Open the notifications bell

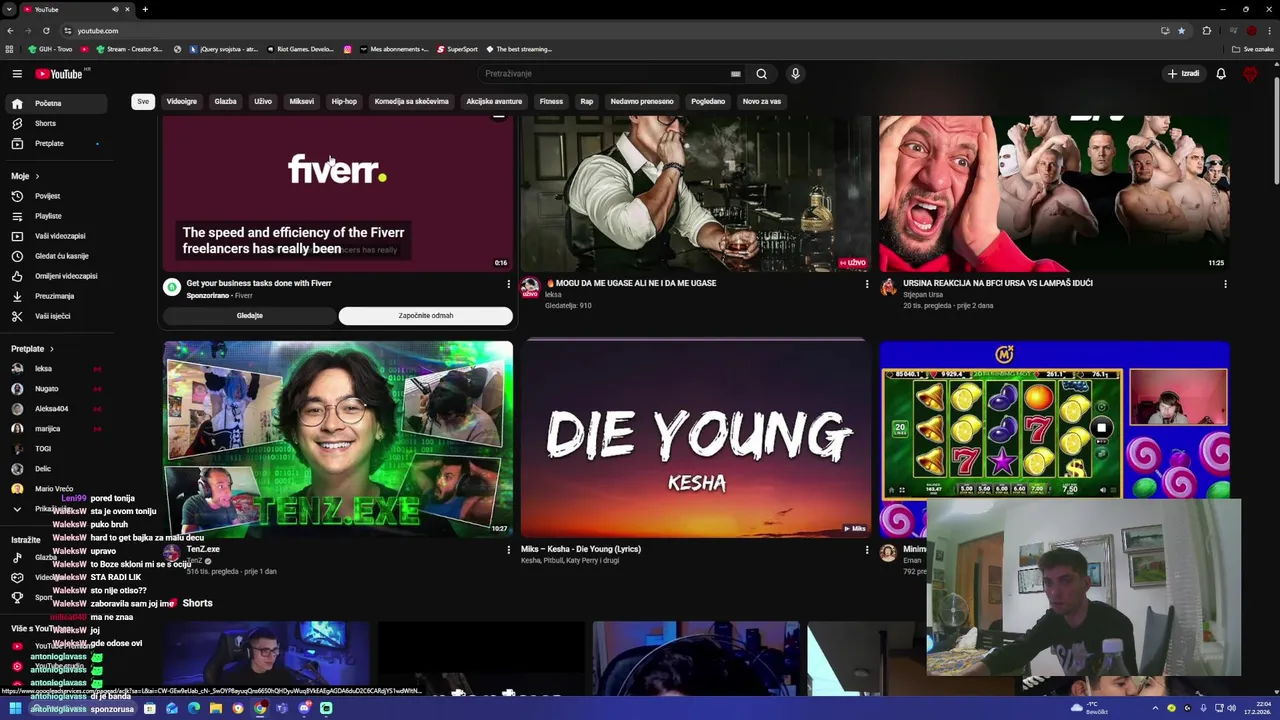pyautogui.click(x=1221, y=73)
